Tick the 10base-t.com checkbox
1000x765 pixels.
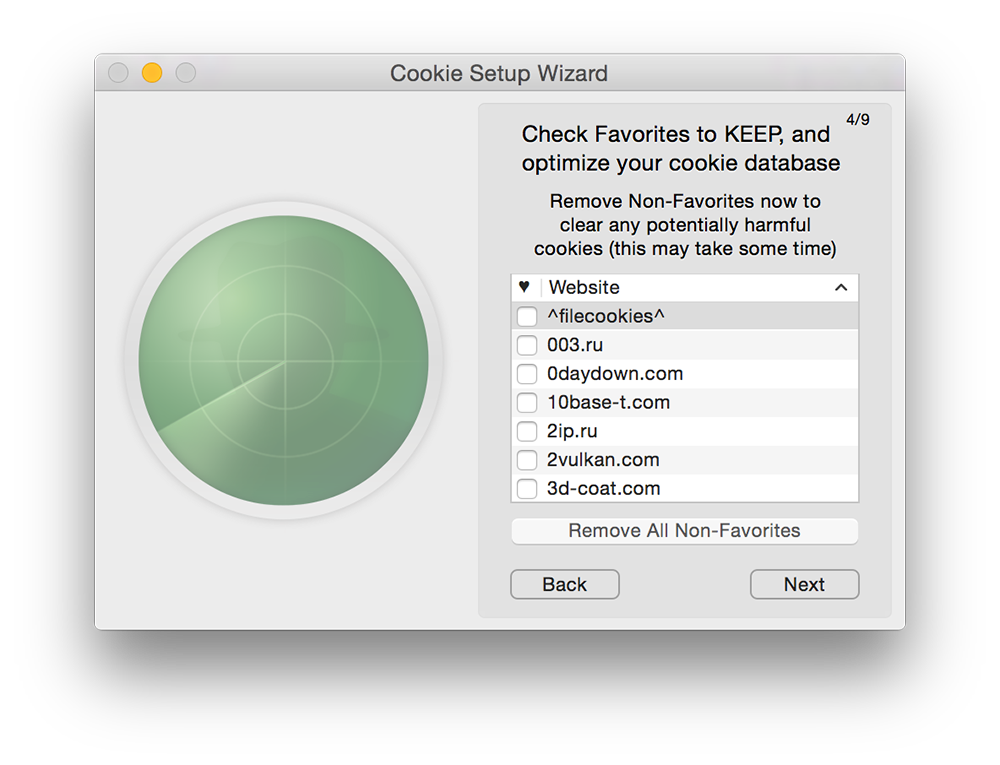pos(527,403)
